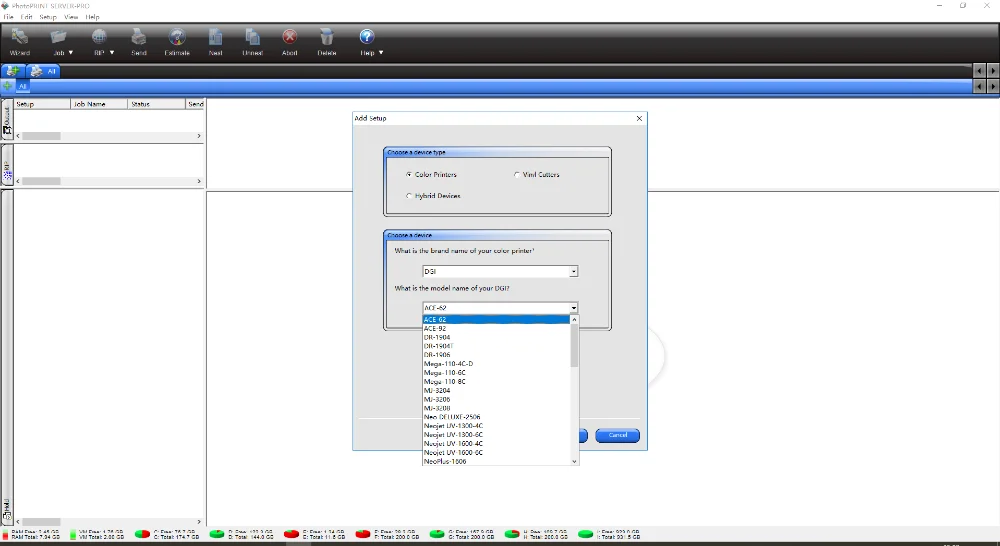Screen dimensions: 1000x546
Task: Open the brand name dropdown showing DGI
Action: pos(500,271)
